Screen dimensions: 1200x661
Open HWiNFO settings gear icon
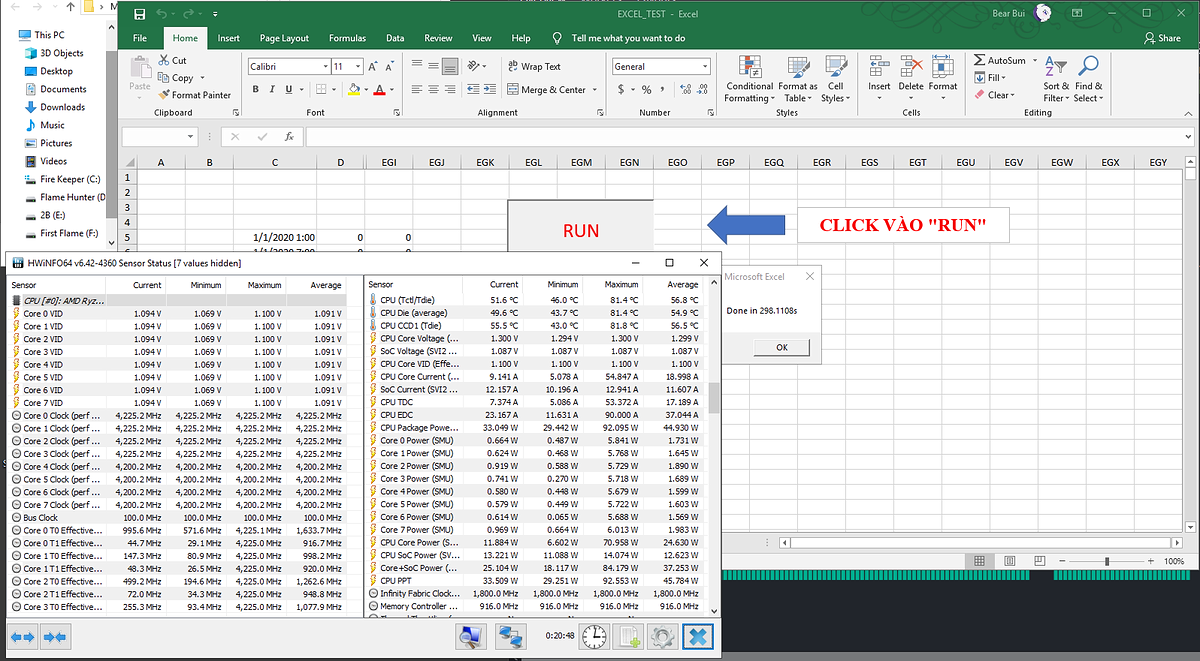point(661,636)
